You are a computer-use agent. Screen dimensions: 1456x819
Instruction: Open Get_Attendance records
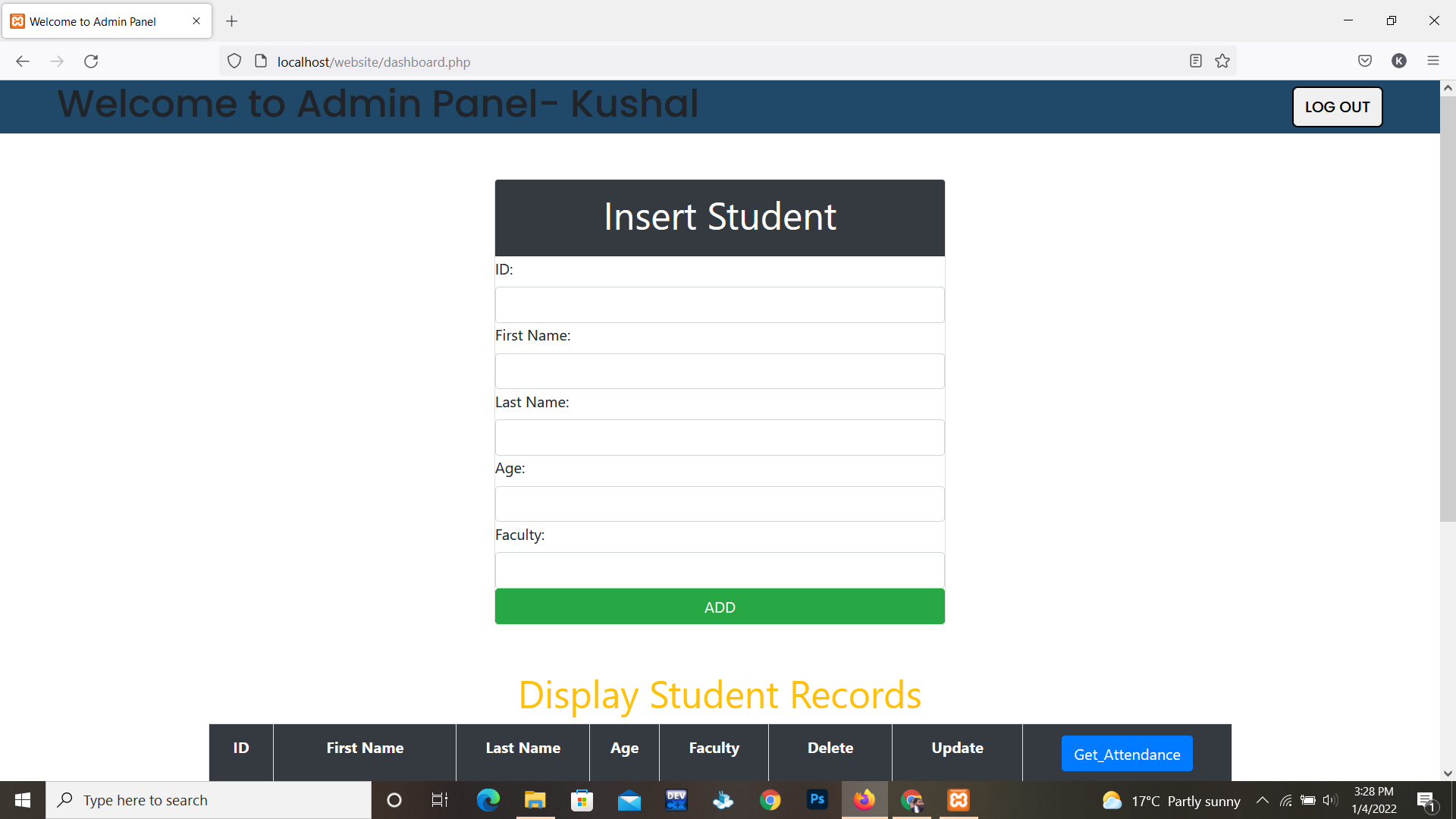click(1127, 754)
